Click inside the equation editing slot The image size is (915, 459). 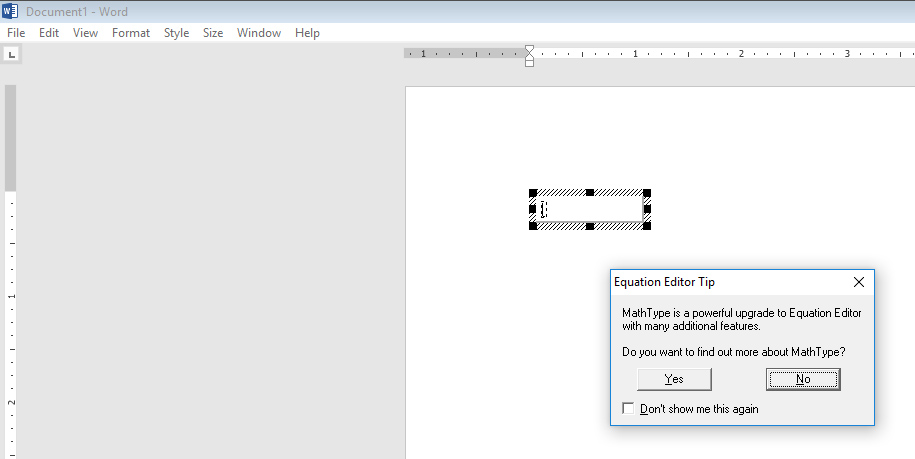click(544, 209)
